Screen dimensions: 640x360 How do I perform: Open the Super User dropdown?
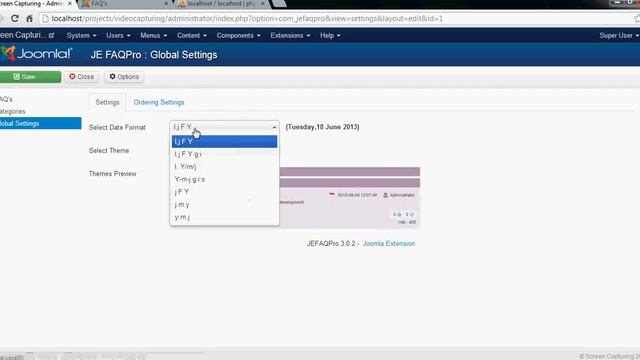619,36
